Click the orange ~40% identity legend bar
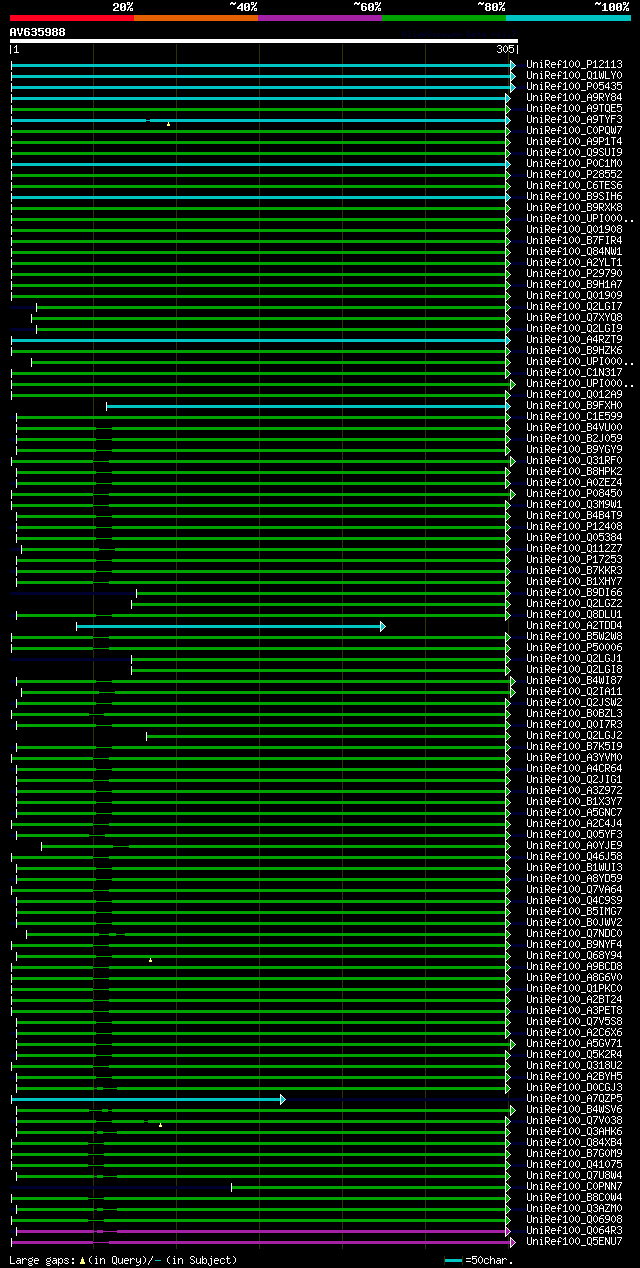The height and width of the screenshot is (1268, 640). coord(196,17)
